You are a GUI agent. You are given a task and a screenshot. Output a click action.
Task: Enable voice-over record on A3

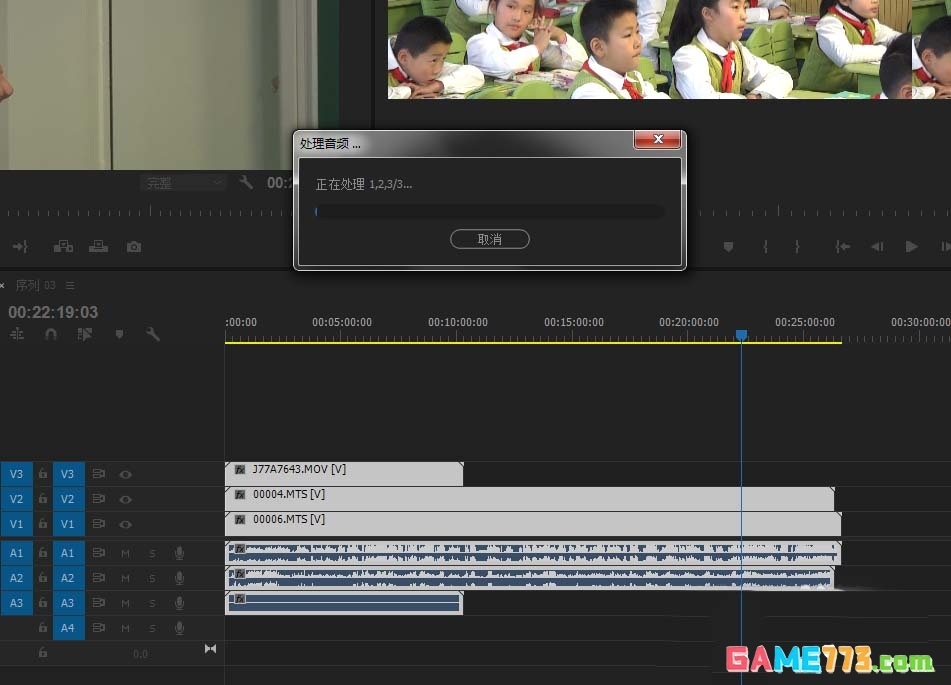click(180, 602)
